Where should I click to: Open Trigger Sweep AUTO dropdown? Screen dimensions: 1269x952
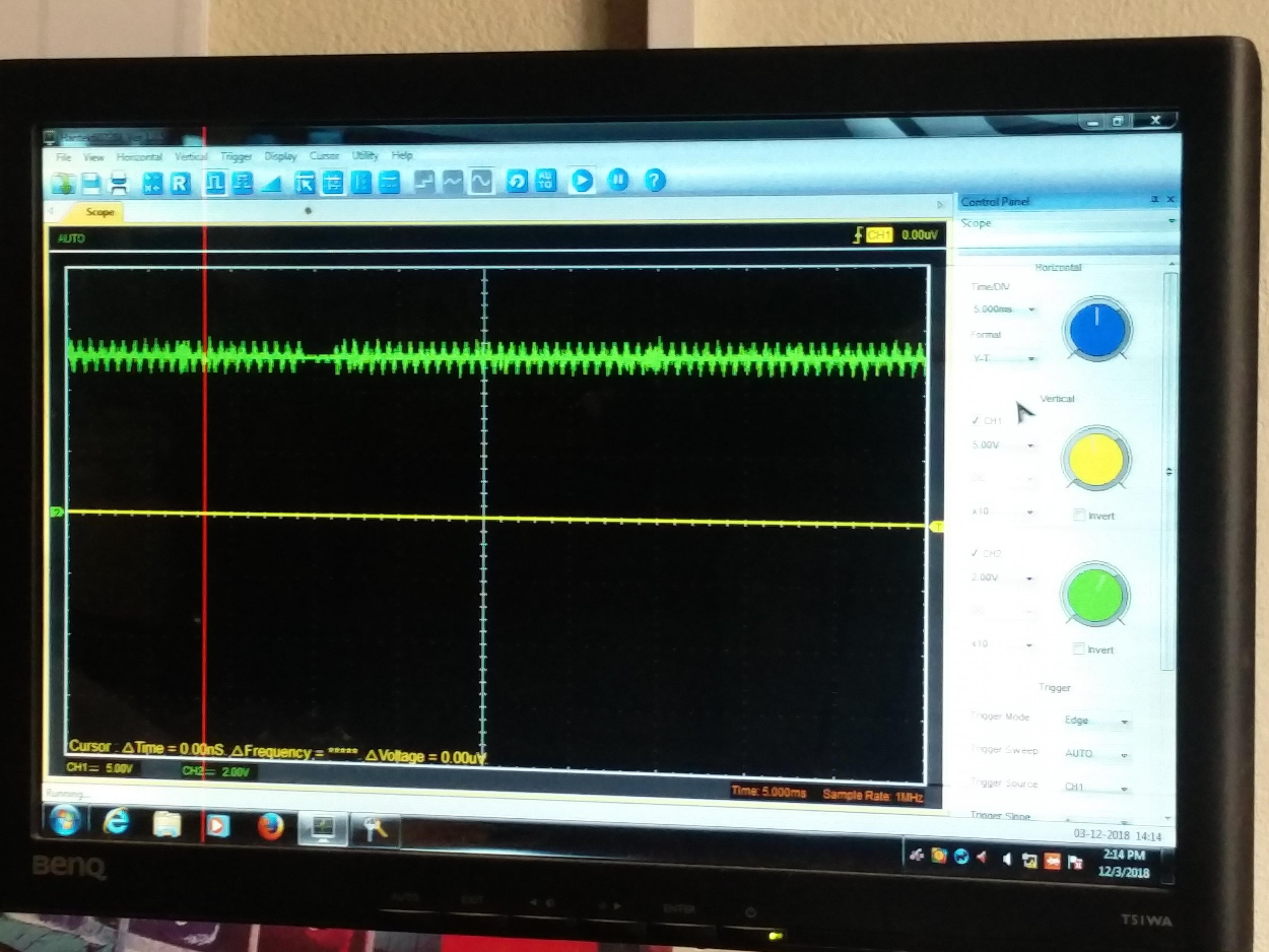click(1096, 754)
